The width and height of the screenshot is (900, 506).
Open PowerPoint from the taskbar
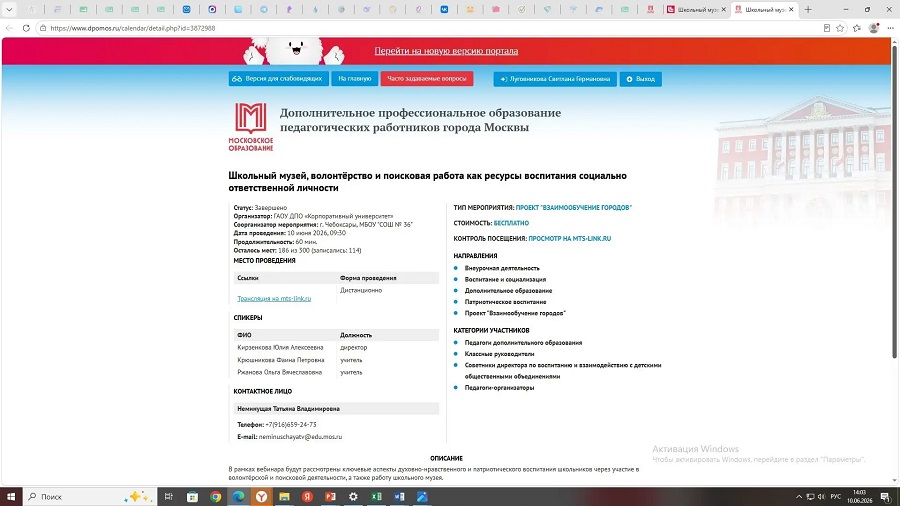pyautogui.click(x=330, y=497)
